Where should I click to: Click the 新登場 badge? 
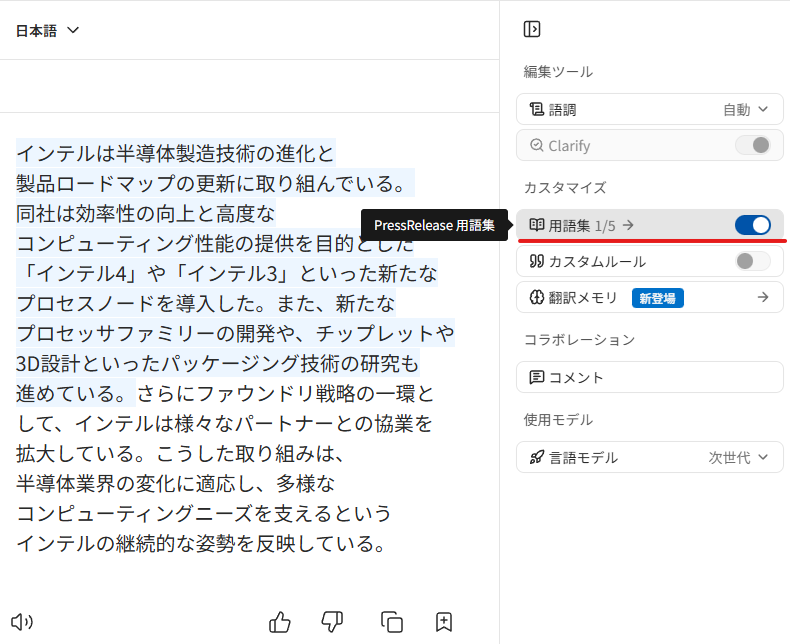[657, 297]
